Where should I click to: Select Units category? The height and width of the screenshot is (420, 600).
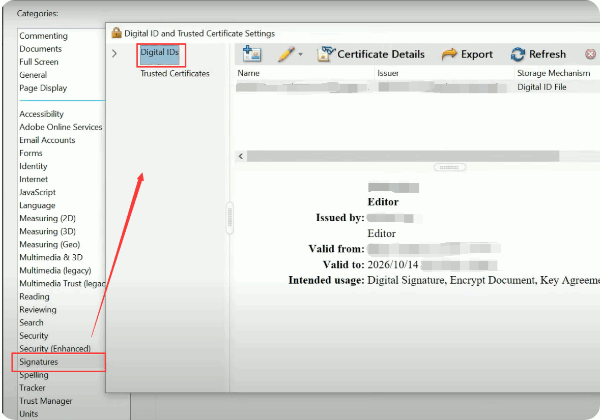[x=29, y=414]
